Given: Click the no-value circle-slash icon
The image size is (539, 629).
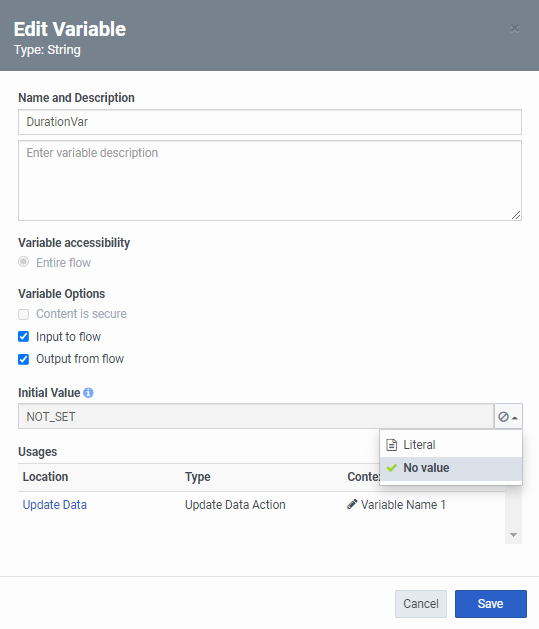Looking at the screenshot, I should click(x=503, y=417).
